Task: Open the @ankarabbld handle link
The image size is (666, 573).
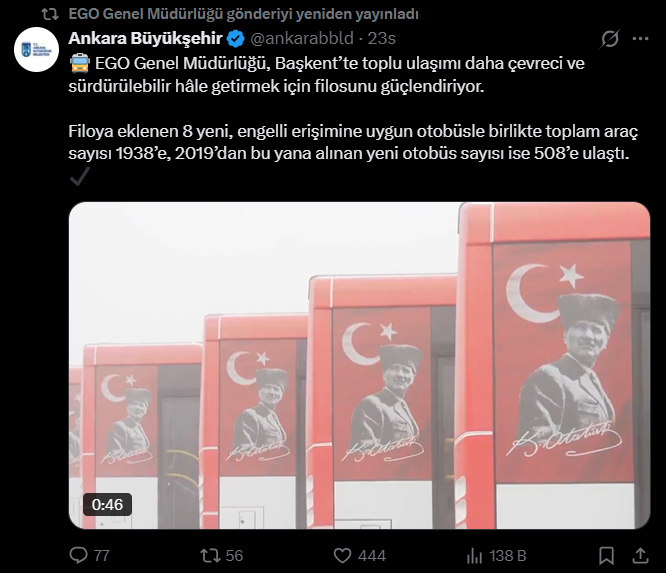Action: [x=302, y=38]
